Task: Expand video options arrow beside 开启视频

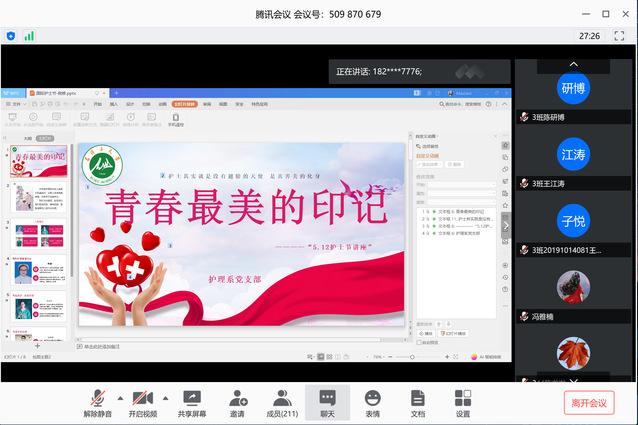Action: [x=168, y=397]
